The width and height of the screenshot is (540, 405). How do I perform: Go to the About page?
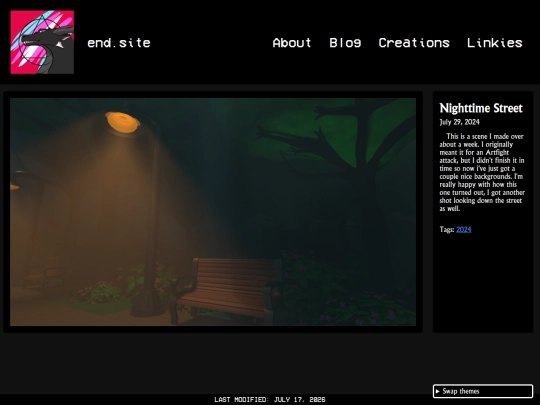click(x=292, y=43)
